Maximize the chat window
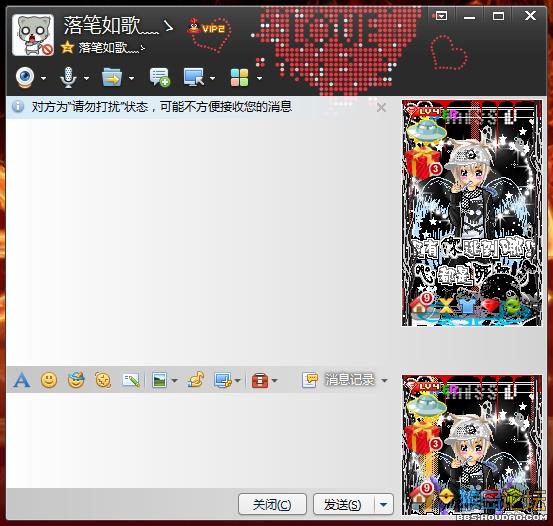Image resolution: width=553 pixels, height=526 pixels. [498, 16]
